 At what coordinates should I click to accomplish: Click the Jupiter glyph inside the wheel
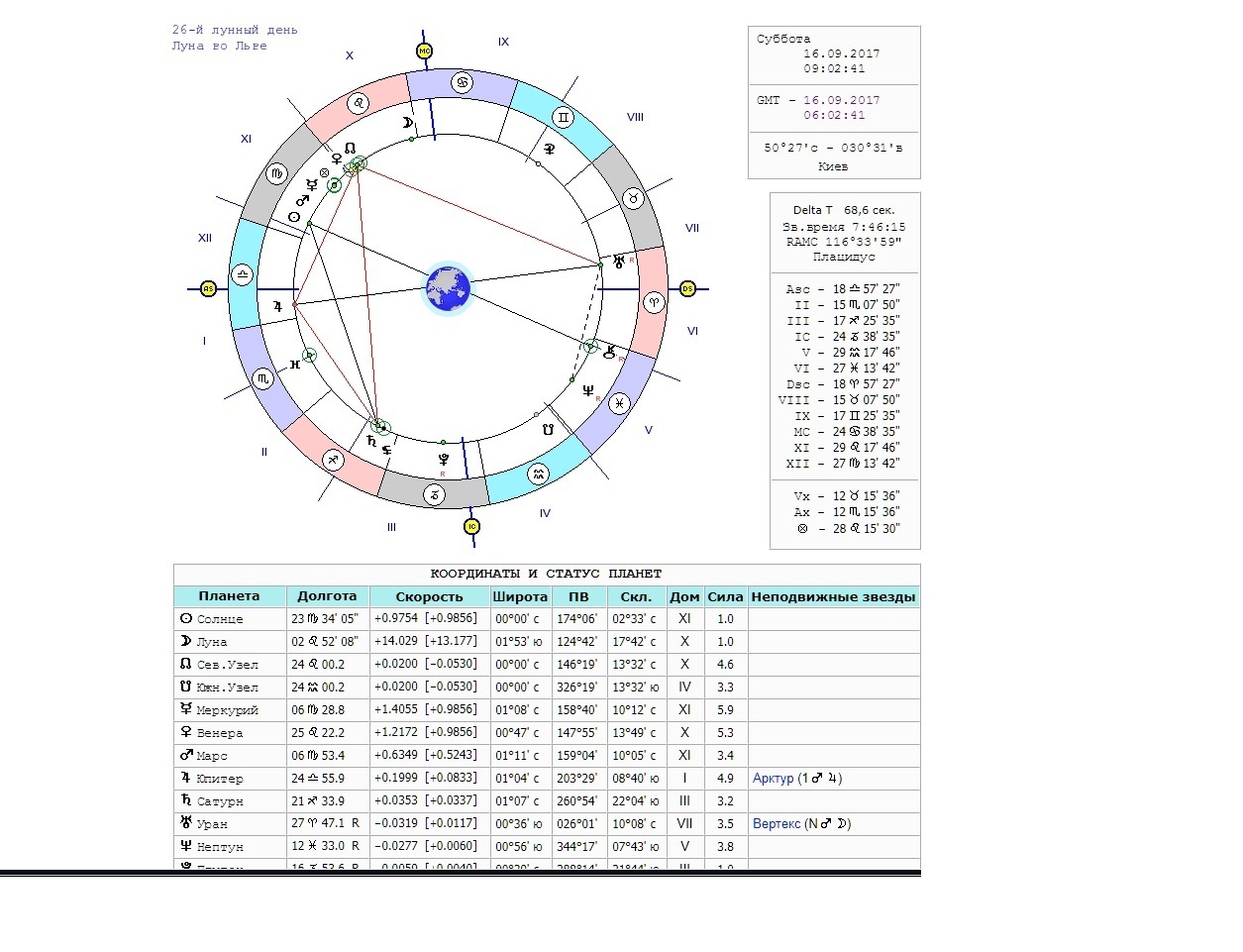[x=278, y=306]
